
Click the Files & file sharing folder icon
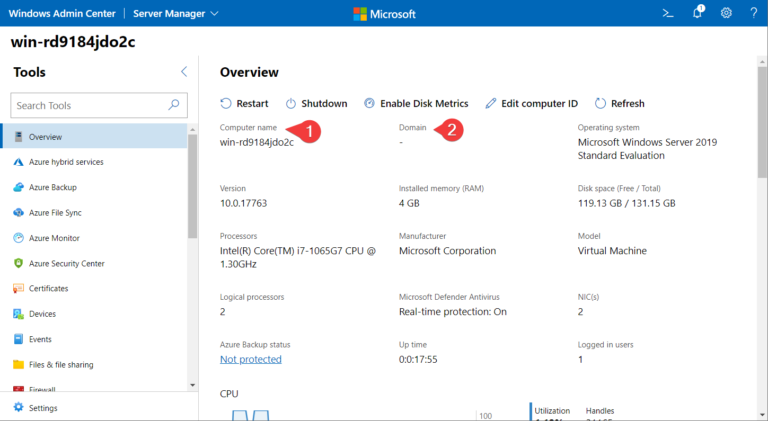(x=18, y=364)
